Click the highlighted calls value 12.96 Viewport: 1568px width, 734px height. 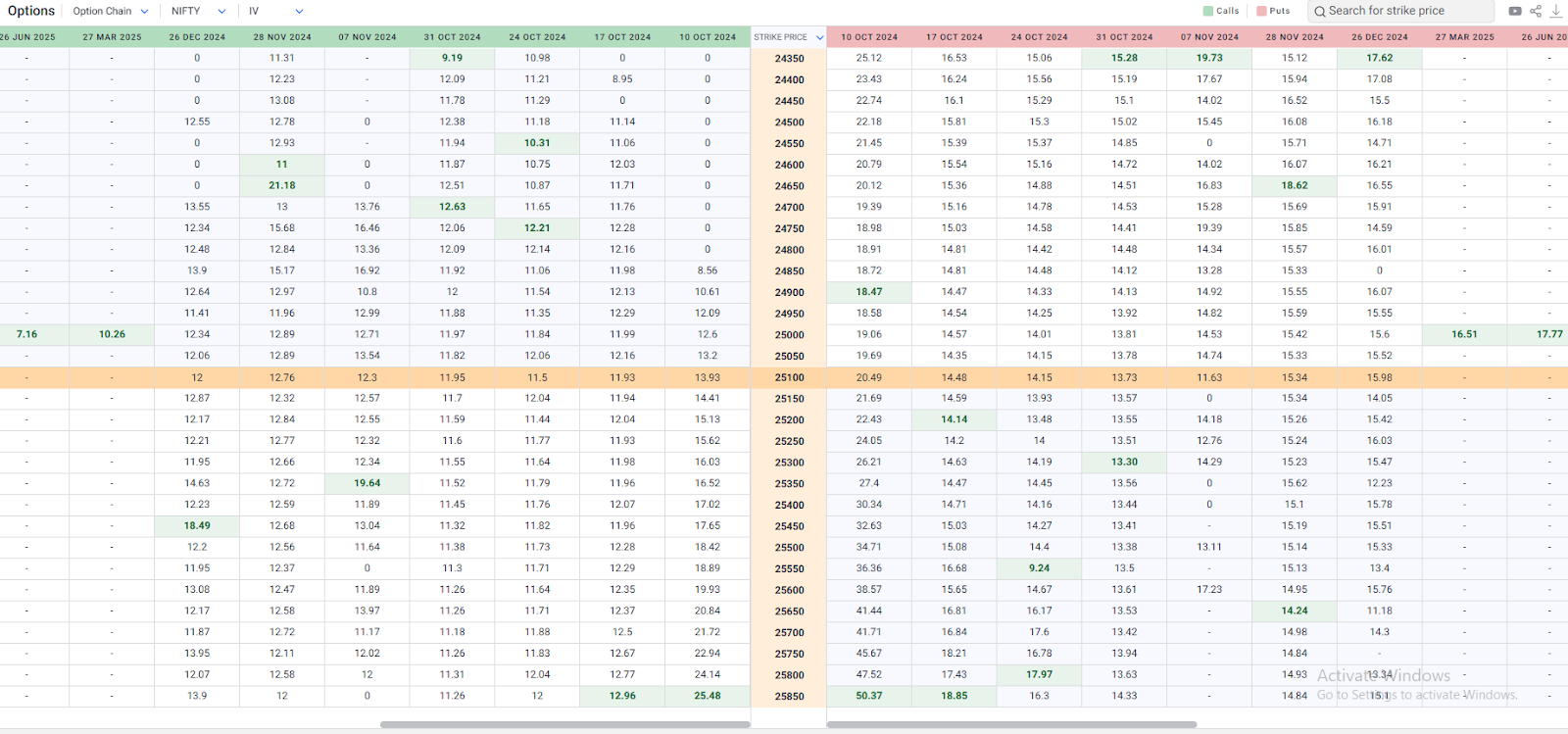coord(622,696)
